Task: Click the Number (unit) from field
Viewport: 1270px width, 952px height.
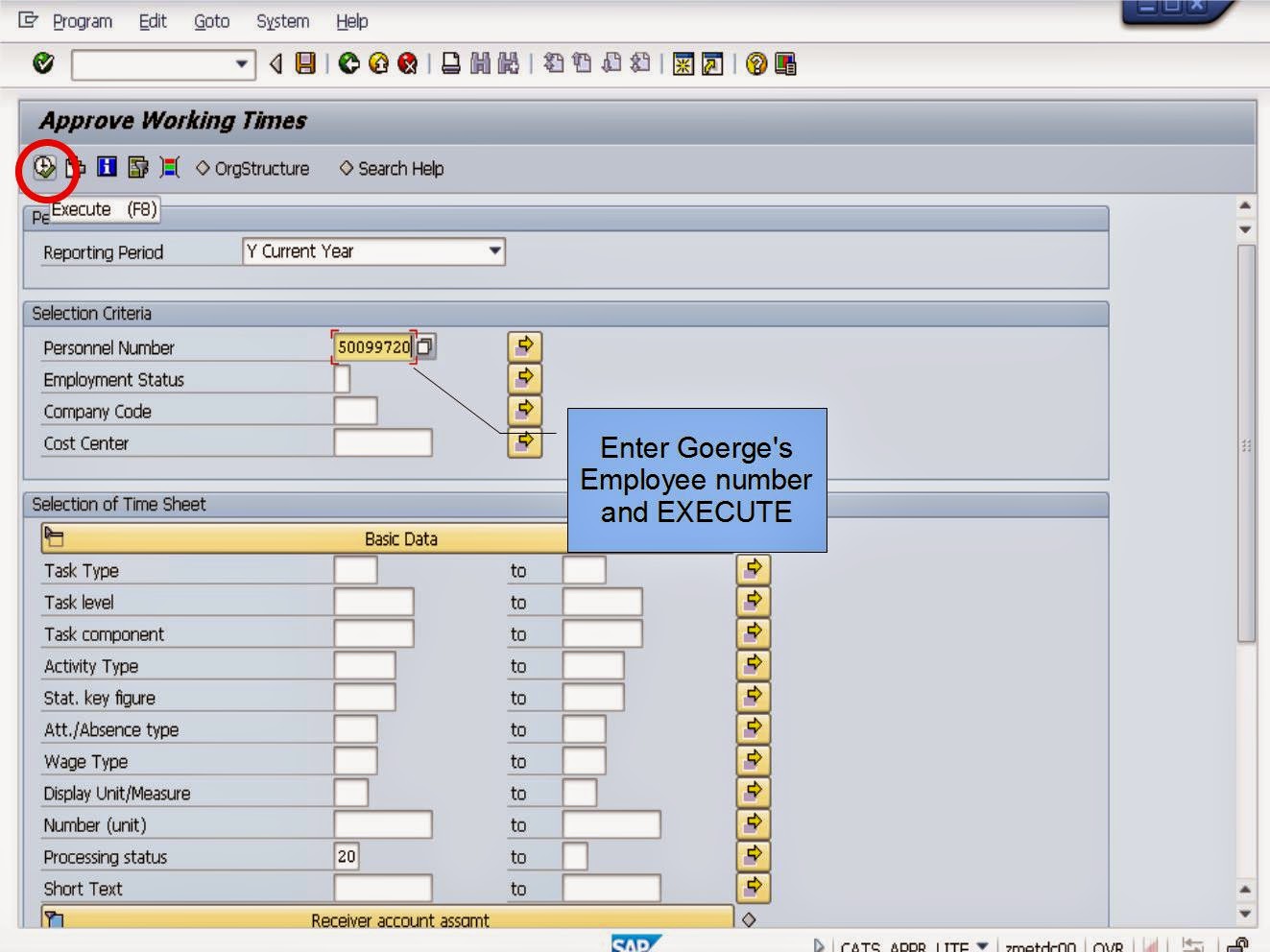Action: pos(383,824)
